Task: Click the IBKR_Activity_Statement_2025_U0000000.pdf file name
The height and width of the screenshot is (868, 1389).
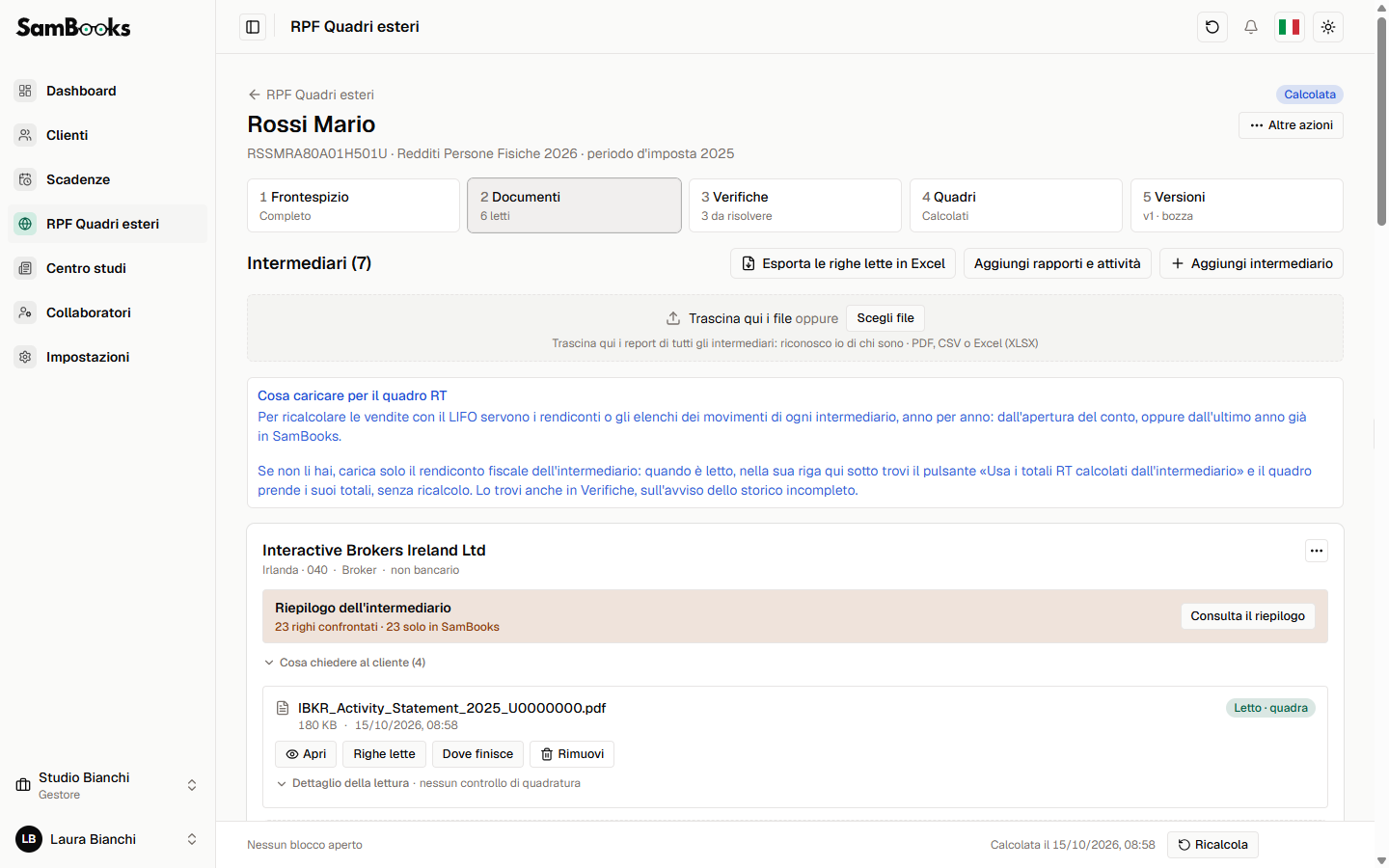Action: point(451,708)
